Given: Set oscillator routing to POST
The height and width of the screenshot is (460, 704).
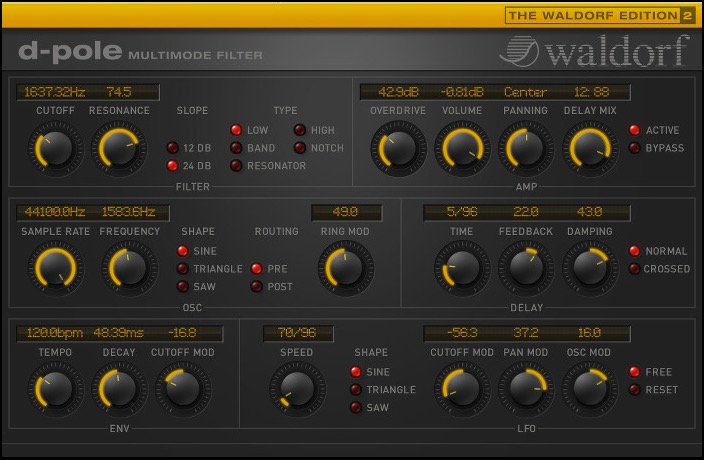Looking at the screenshot, I should (x=256, y=286).
